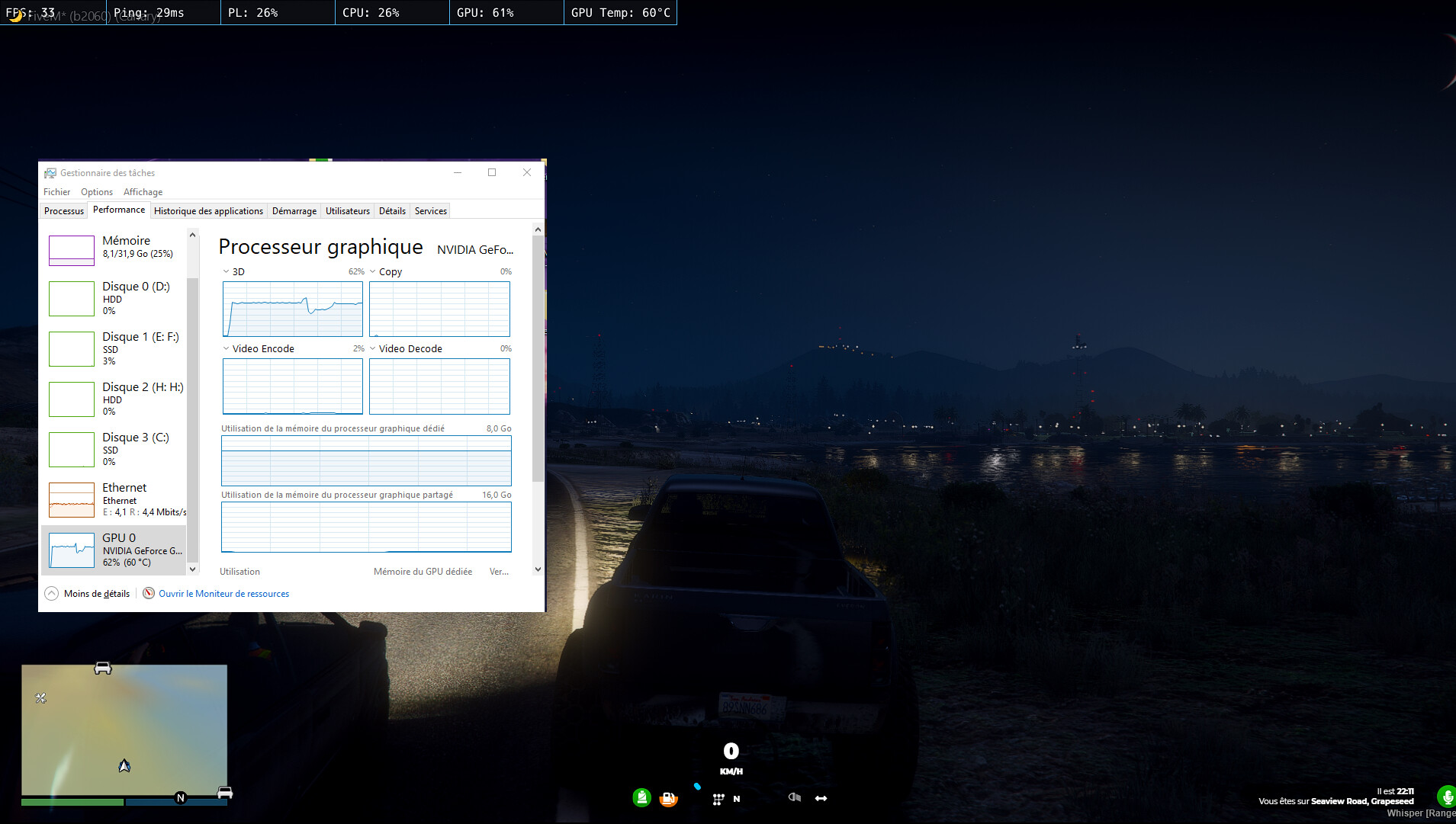Toggle the microphone indicator
The height and width of the screenshot is (824, 1456).
pyautogui.click(x=1445, y=797)
